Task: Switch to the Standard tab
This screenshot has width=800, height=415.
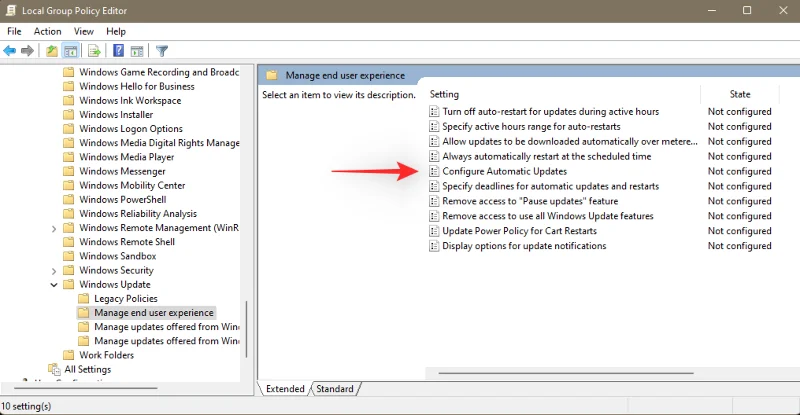Action: pyautogui.click(x=335, y=389)
